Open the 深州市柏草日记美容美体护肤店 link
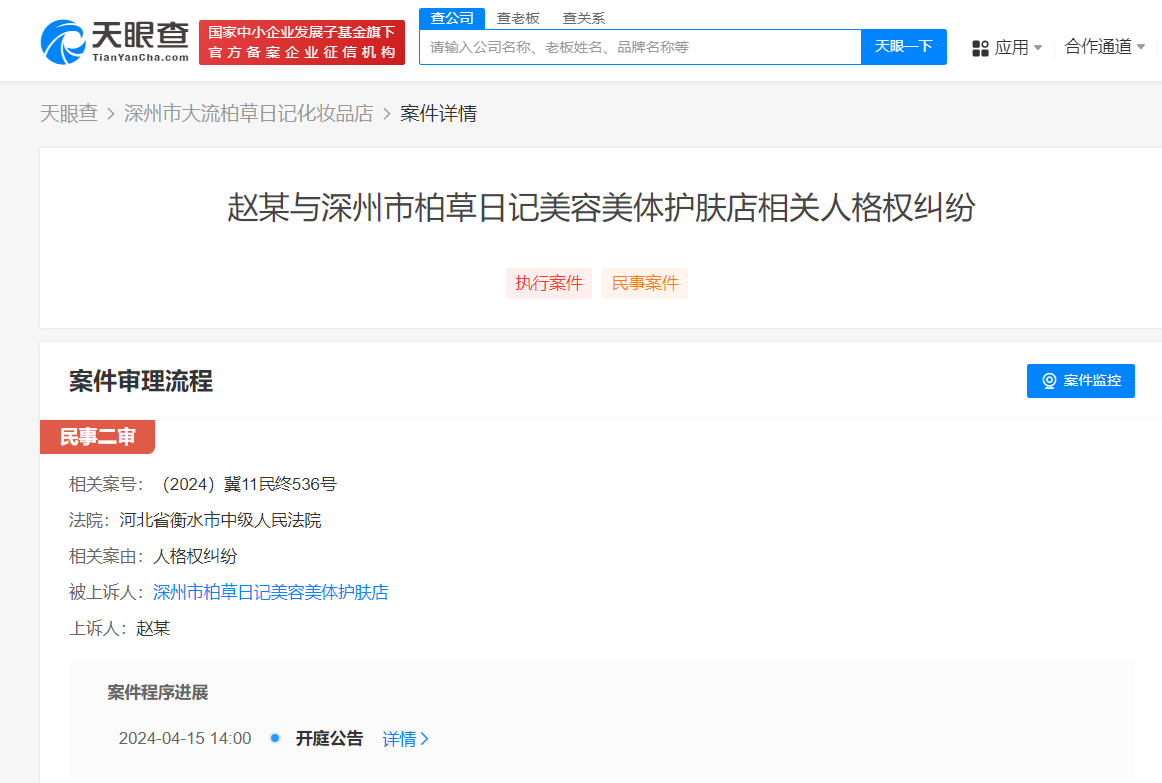Screen dimensions: 1162x783 pos(270,592)
